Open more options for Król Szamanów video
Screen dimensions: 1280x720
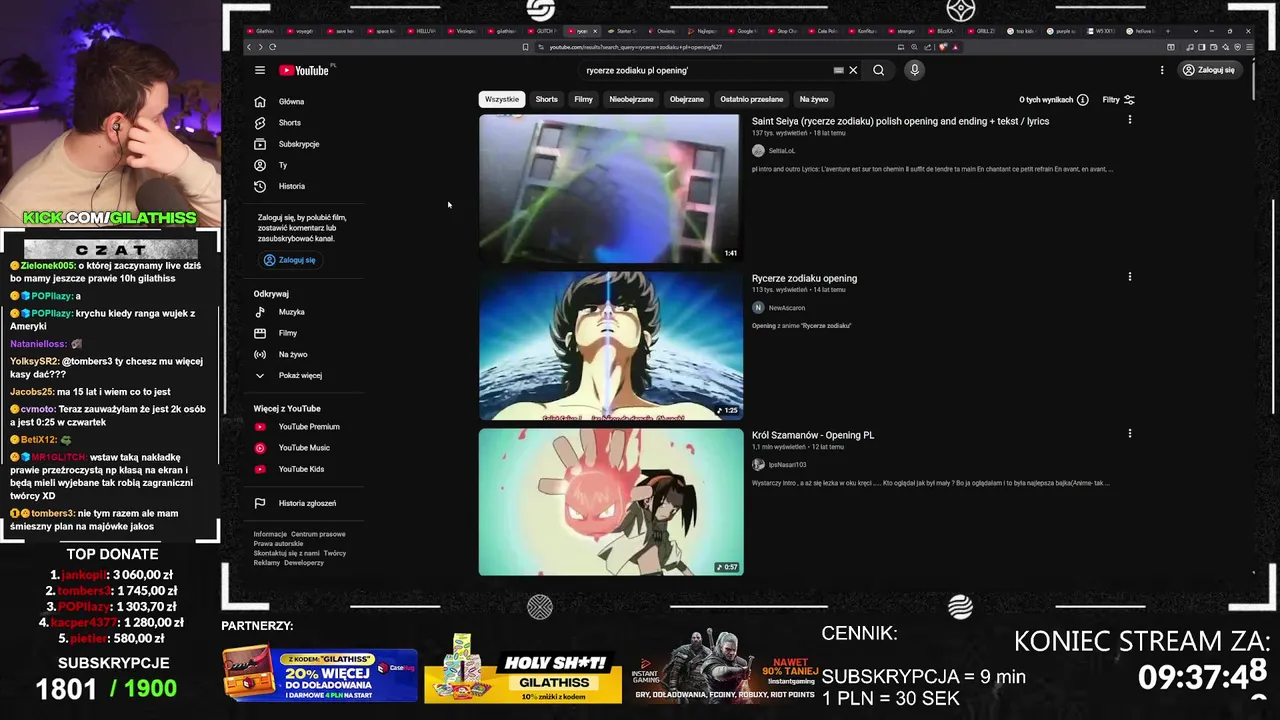point(1130,434)
